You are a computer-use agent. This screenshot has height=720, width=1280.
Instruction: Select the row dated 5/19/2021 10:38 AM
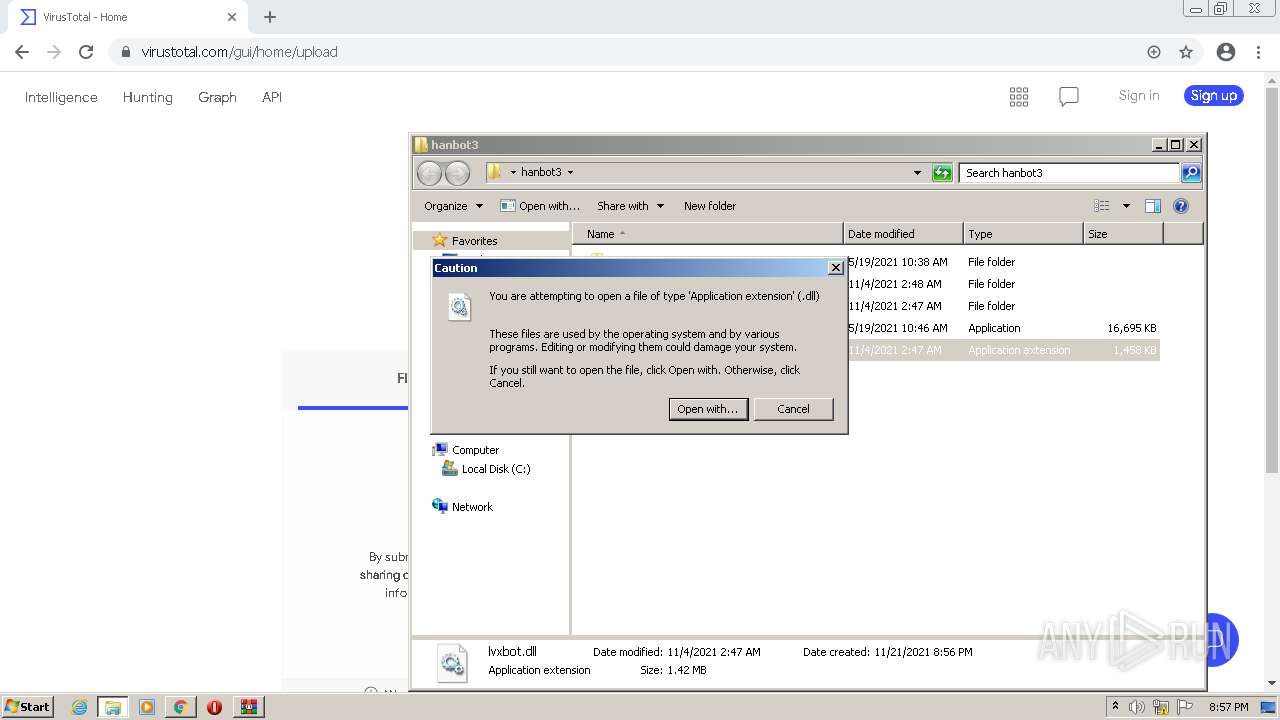click(1003, 262)
